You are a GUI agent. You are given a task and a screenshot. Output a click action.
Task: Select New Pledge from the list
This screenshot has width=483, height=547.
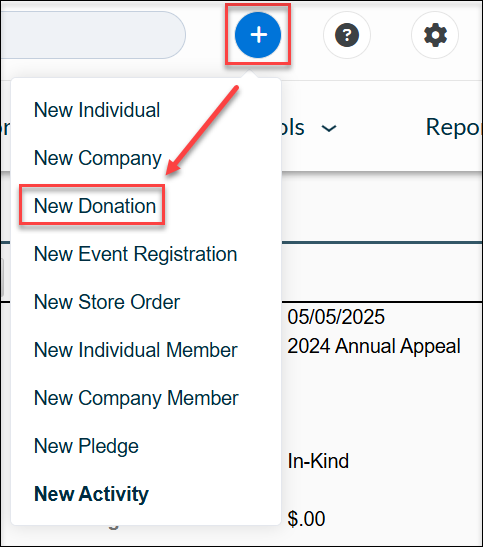tap(86, 446)
